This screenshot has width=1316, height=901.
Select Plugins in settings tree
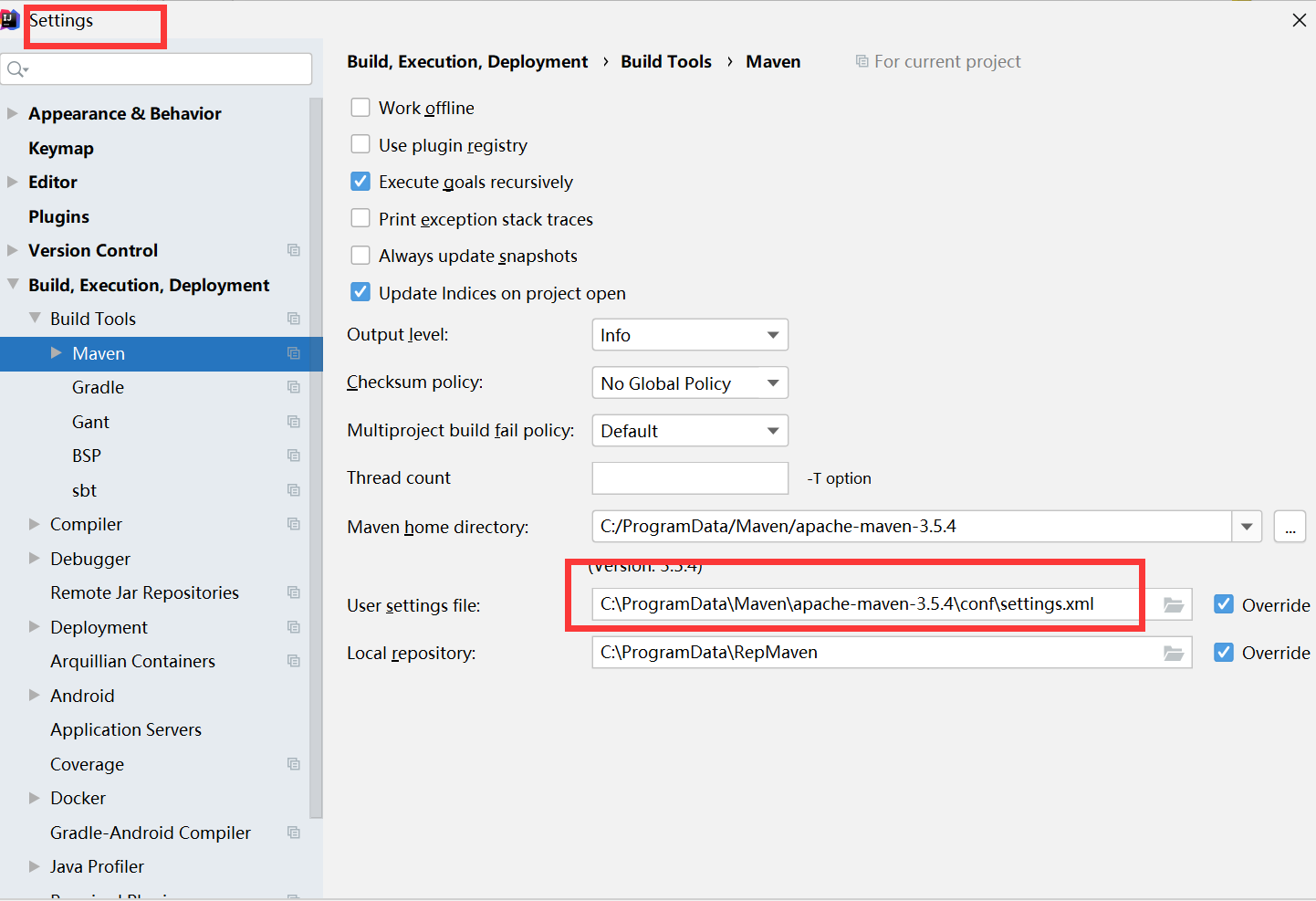pos(58,216)
